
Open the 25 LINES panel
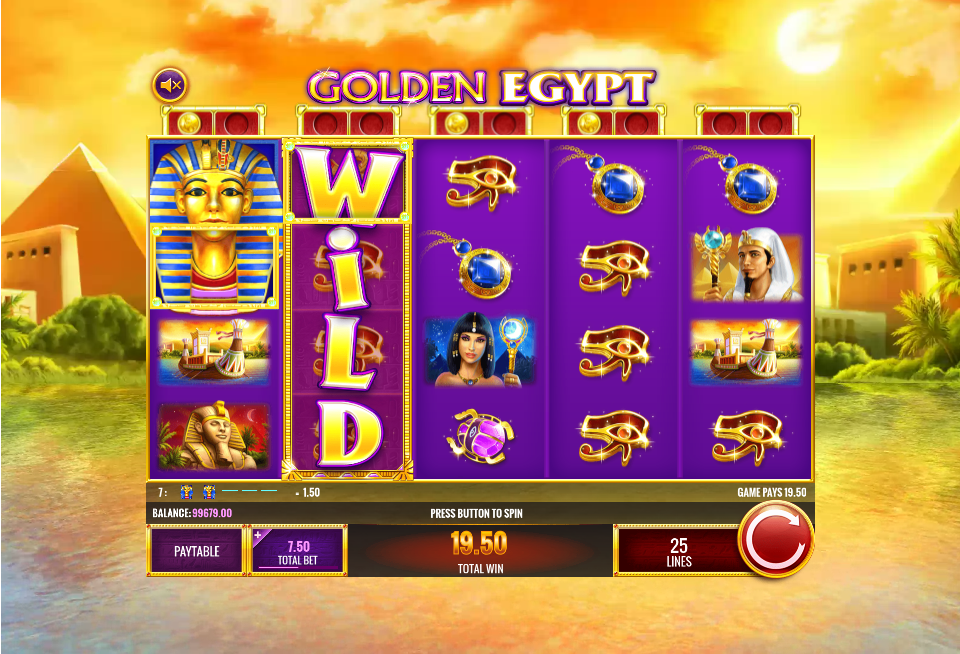pos(678,551)
